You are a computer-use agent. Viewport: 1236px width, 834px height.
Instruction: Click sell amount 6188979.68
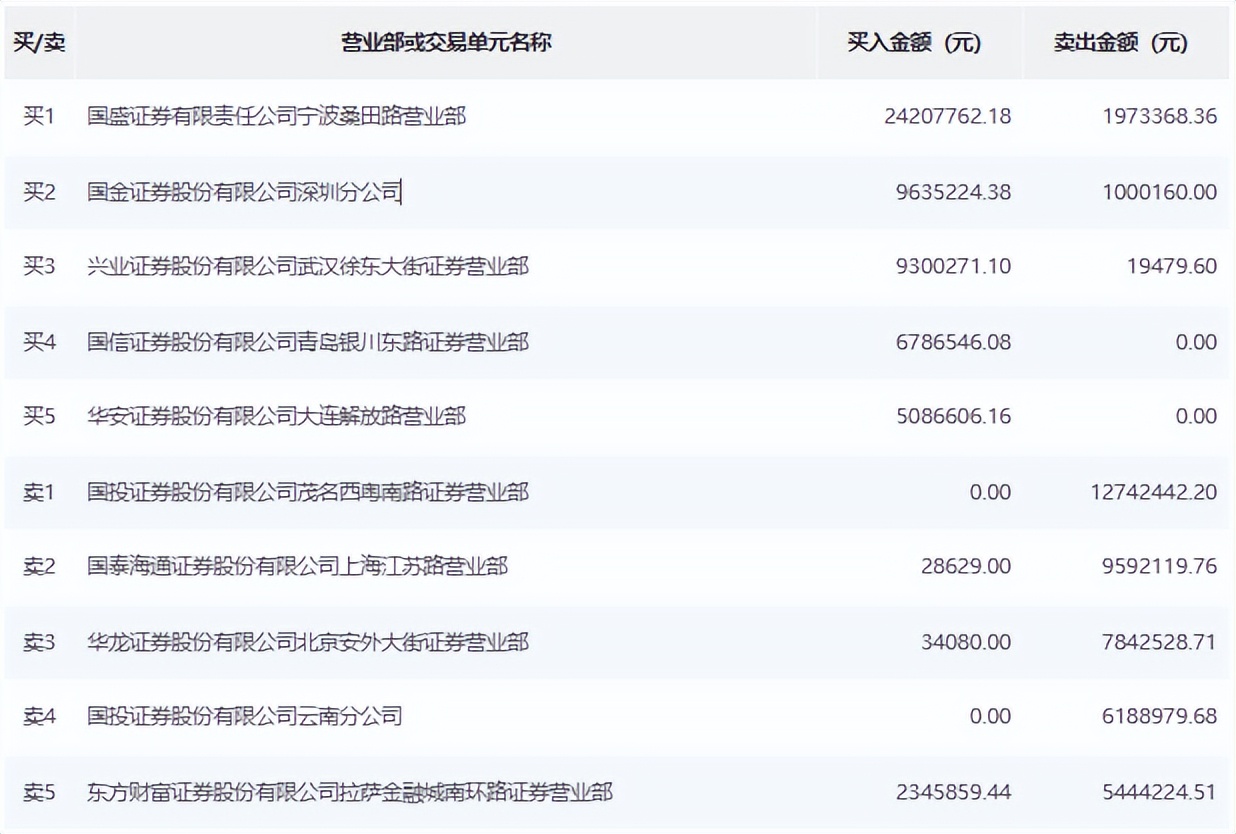click(1160, 716)
